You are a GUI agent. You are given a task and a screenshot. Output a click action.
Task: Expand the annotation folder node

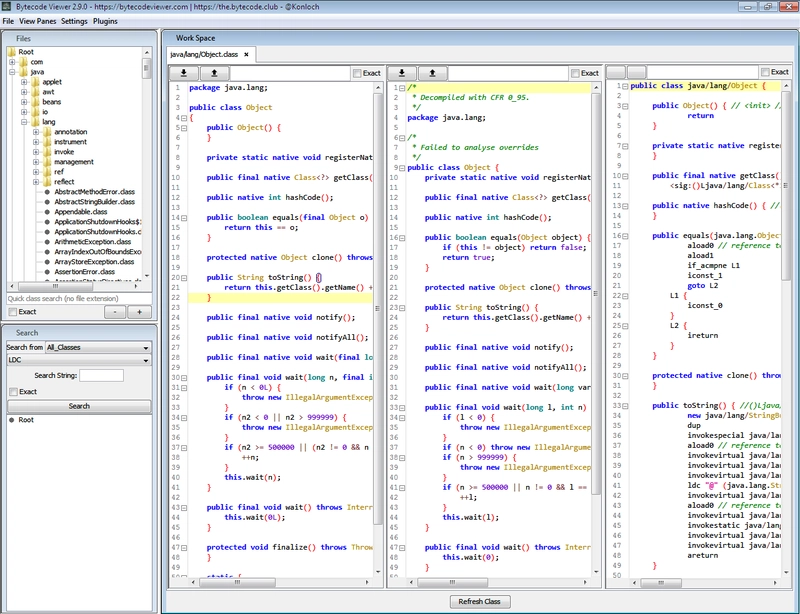36,132
